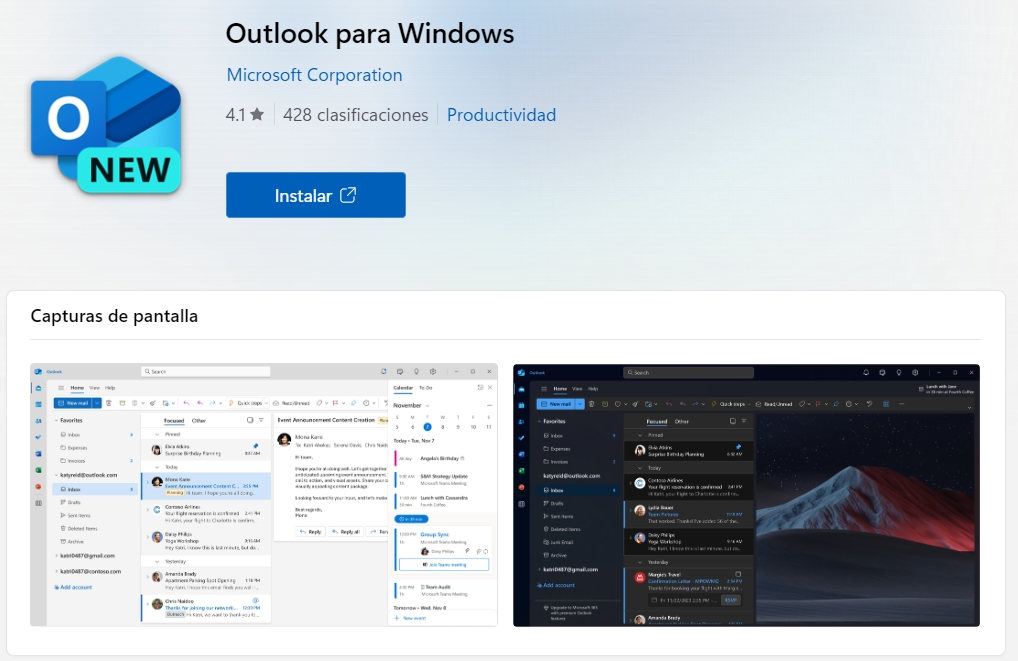Click the 4.1 star rating
1018x661 pixels.
point(245,115)
